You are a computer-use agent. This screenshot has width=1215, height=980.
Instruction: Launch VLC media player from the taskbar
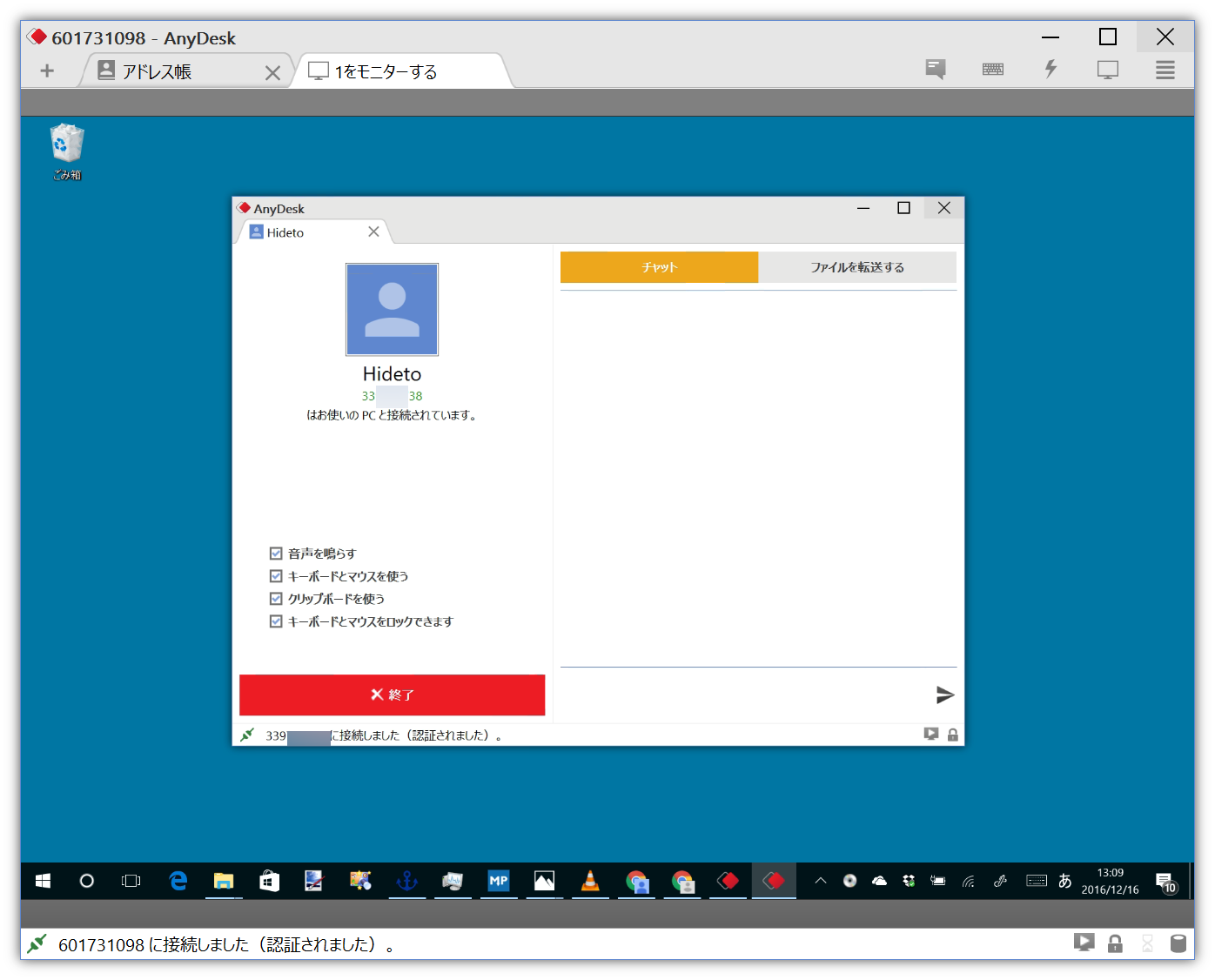tap(590, 881)
